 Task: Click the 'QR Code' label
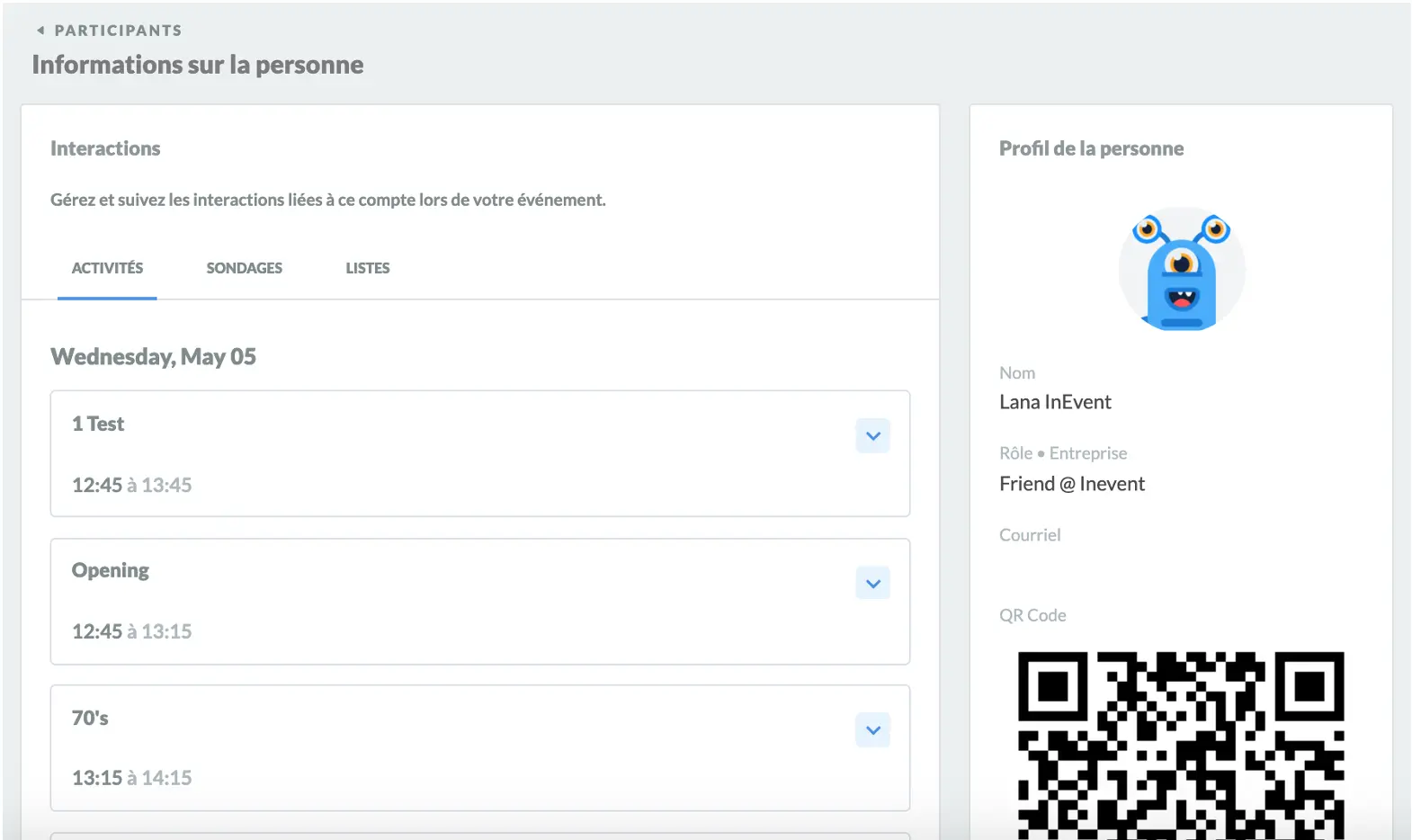click(1032, 615)
